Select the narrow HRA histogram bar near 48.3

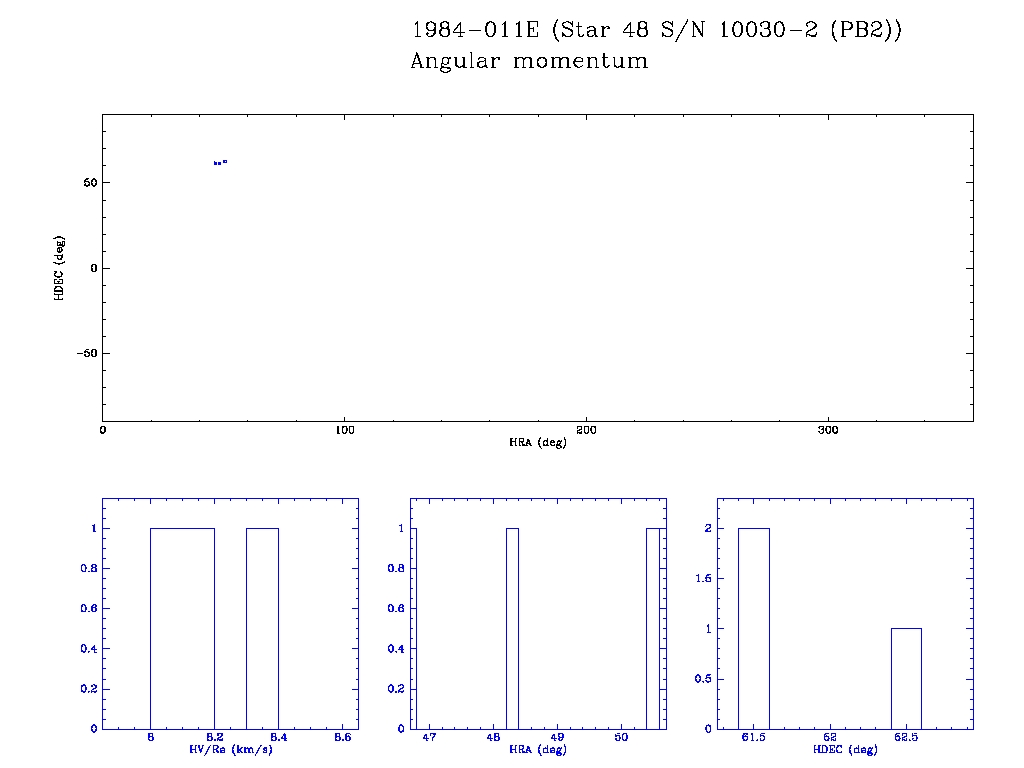(512, 628)
